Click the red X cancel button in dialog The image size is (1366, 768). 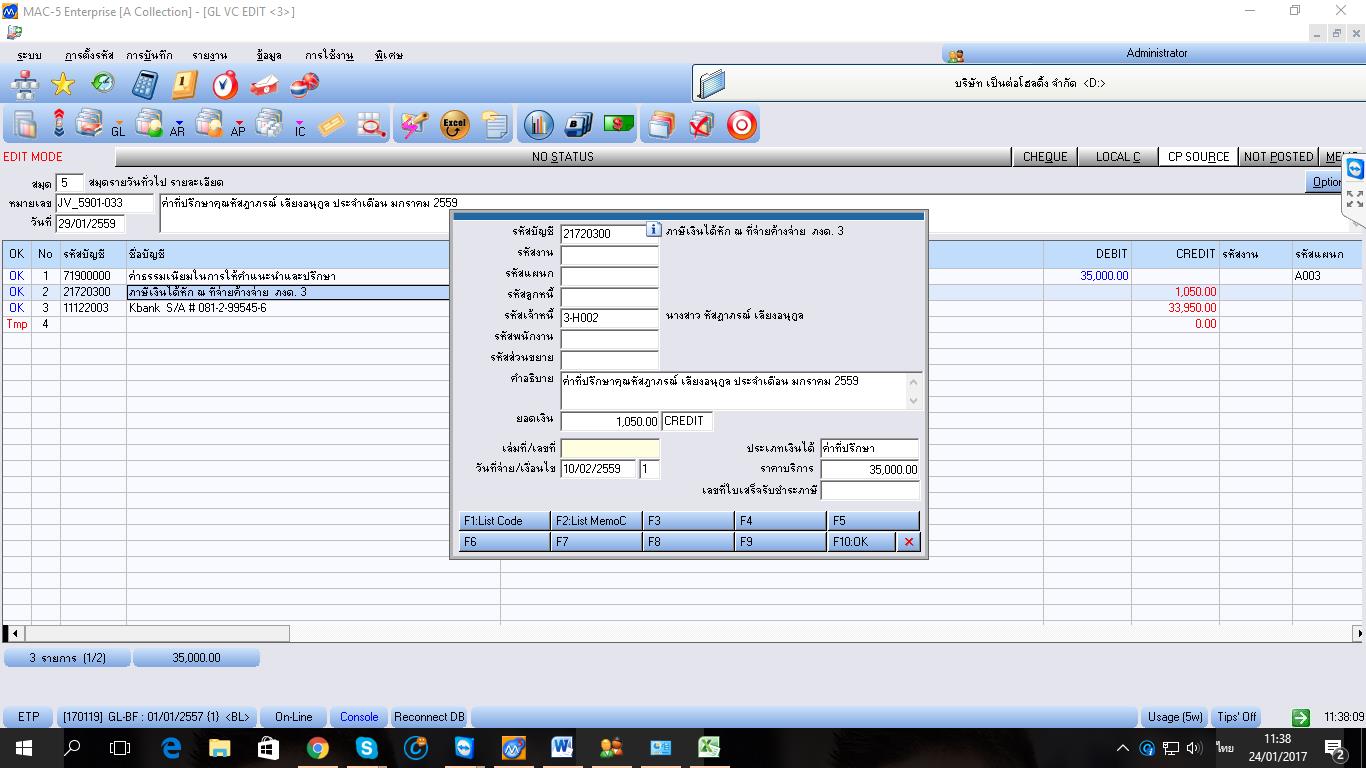[908, 542]
